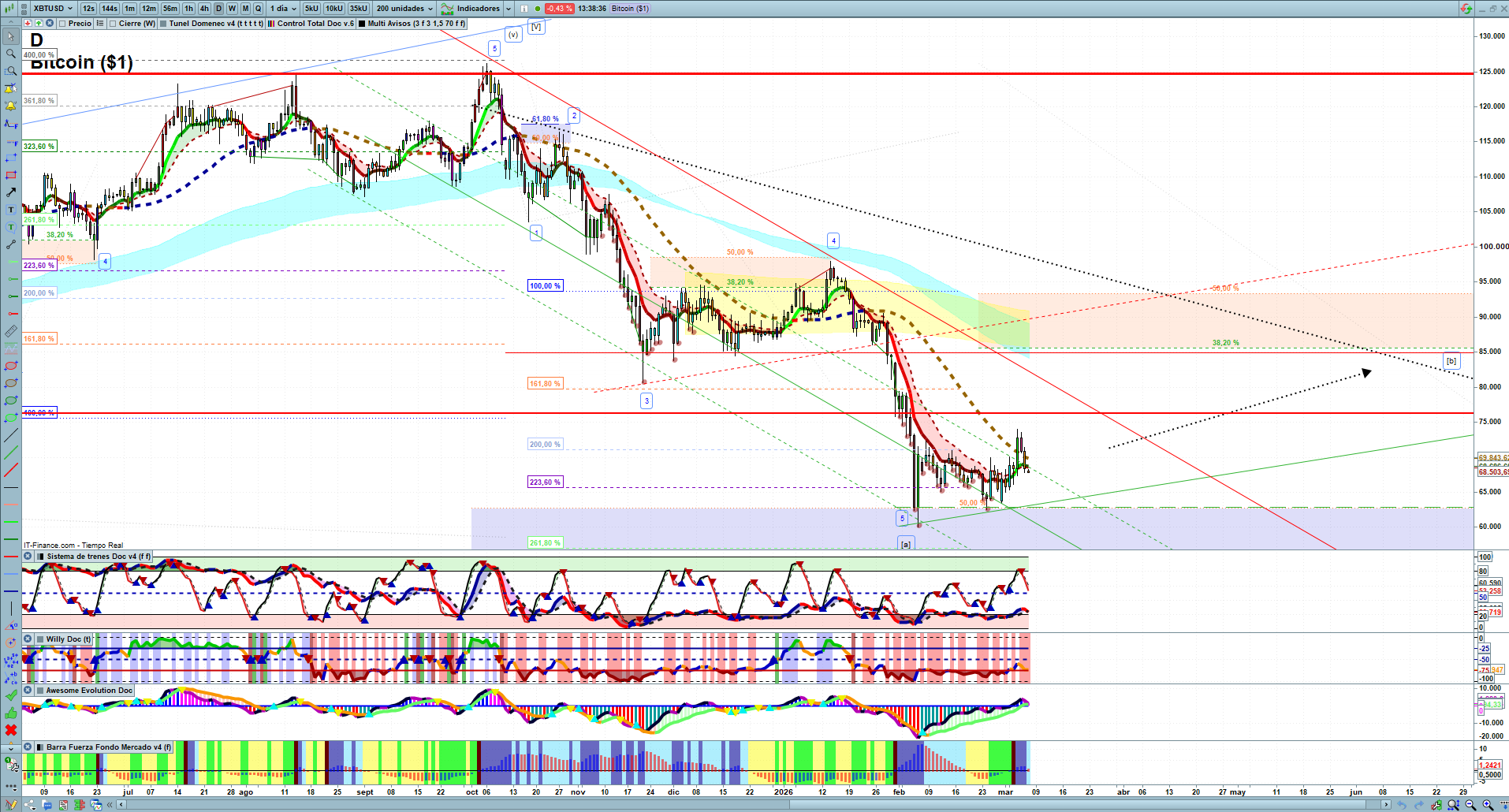Select the black arrow drawing tool
This screenshot has width=1509, height=812.
tap(11, 192)
